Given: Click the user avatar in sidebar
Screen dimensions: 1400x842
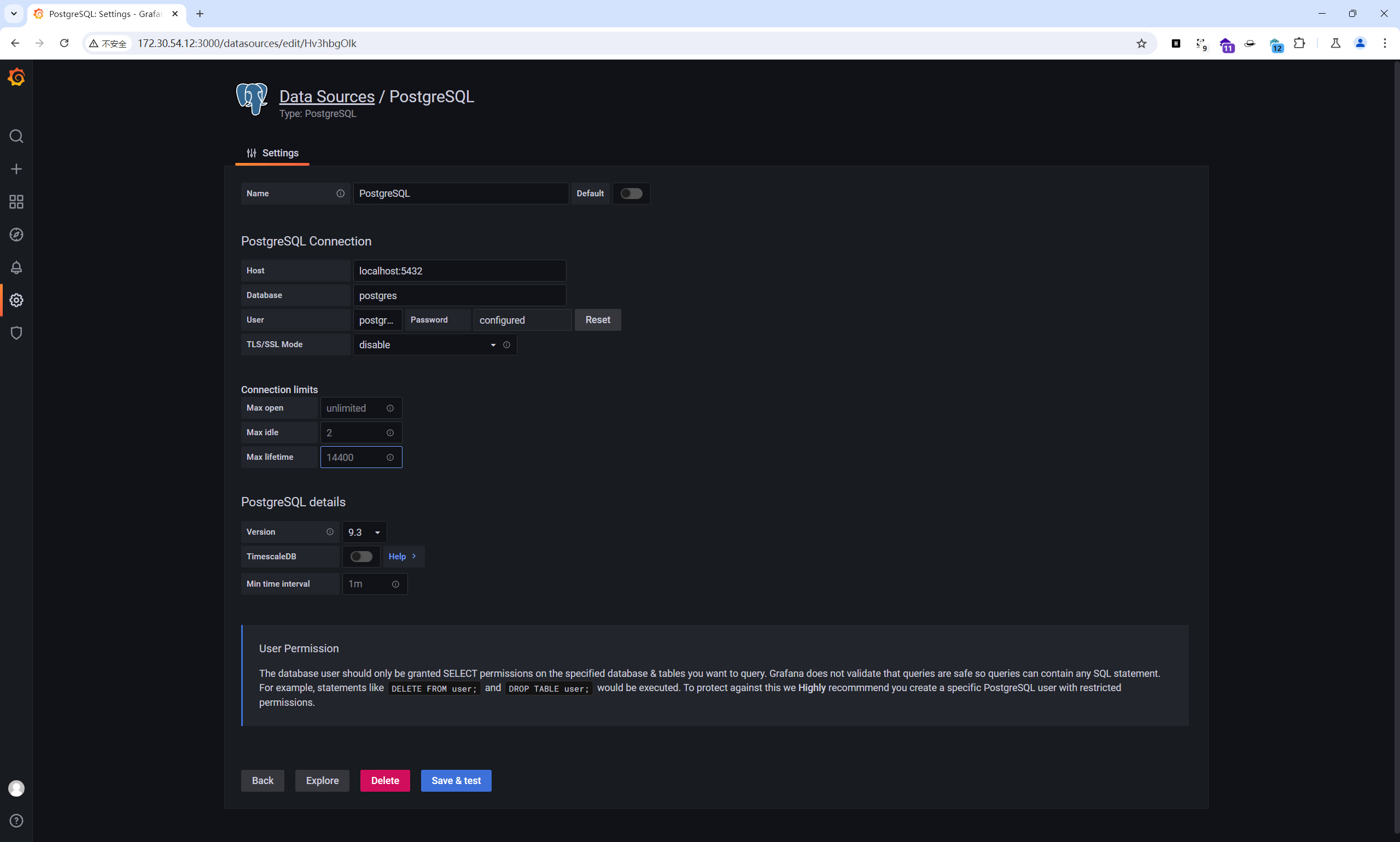Looking at the screenshot, I should [x=16, y=788].
